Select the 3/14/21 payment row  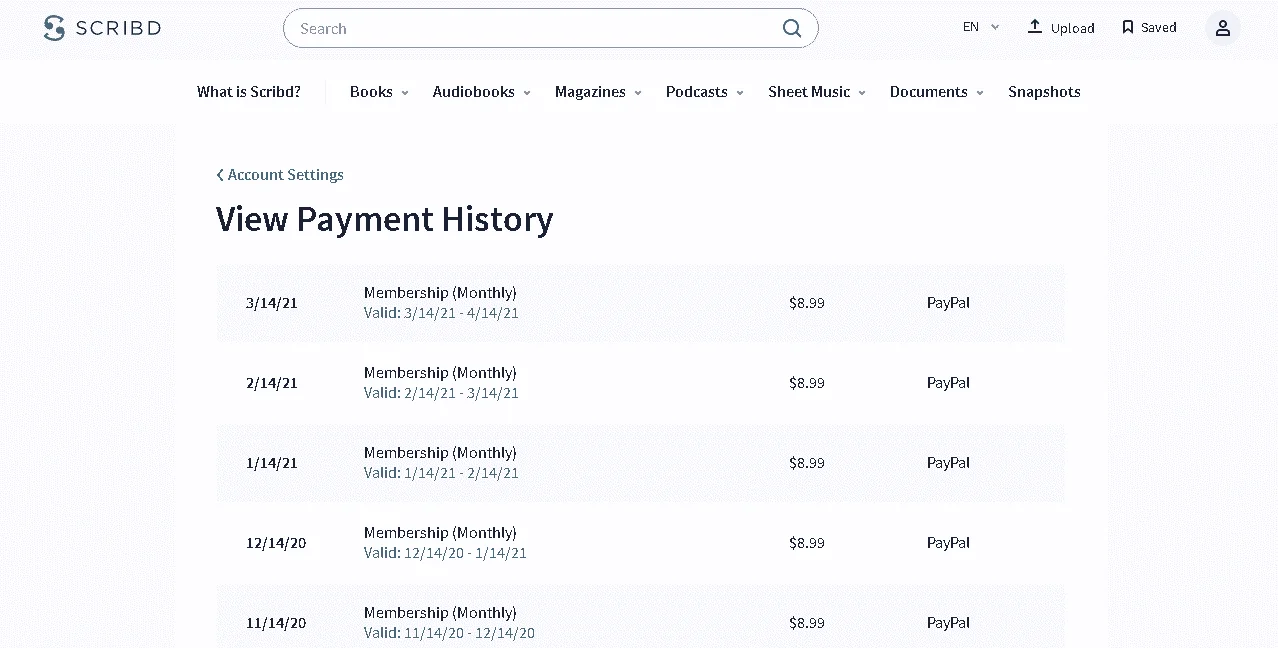(x=640, y=303)
